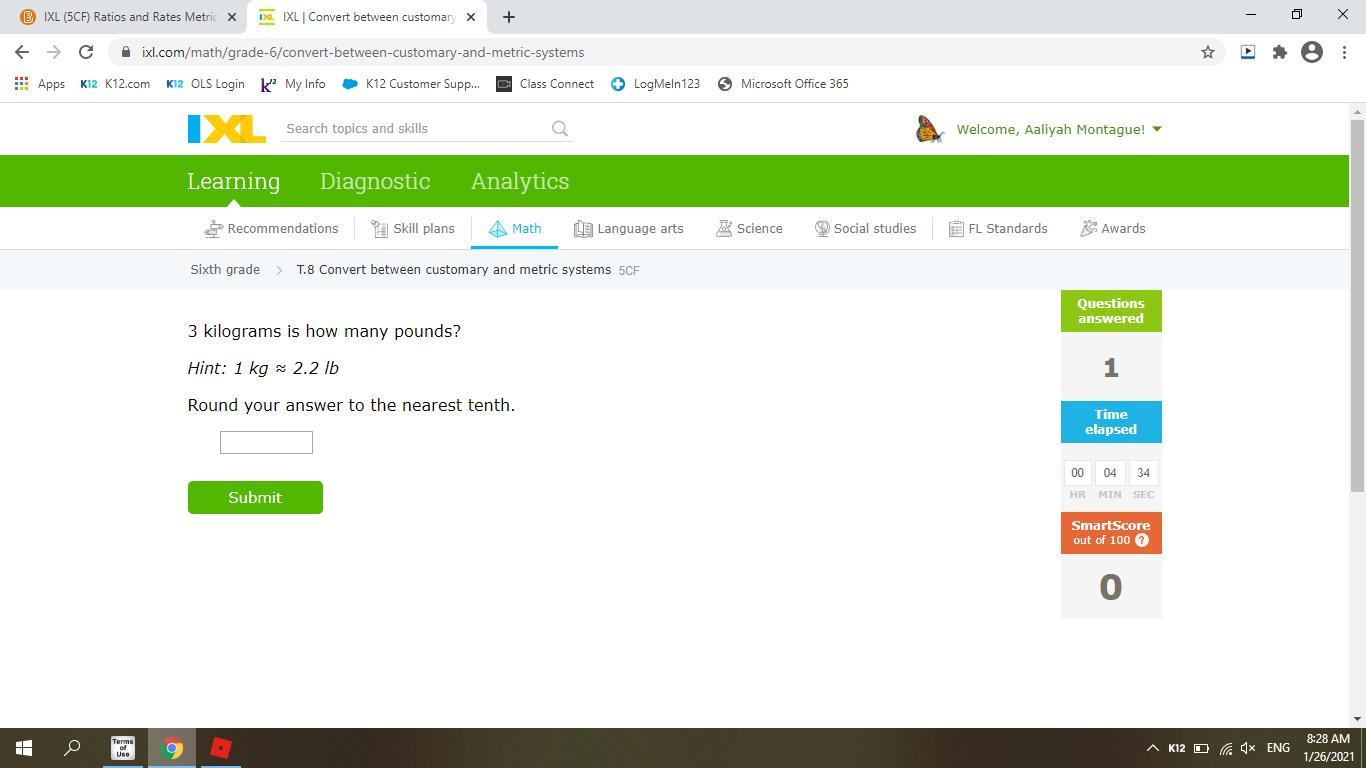Open the network Wi-Fi tray icon
This screenshot has height=768, width=1366.
(1225, 748)
